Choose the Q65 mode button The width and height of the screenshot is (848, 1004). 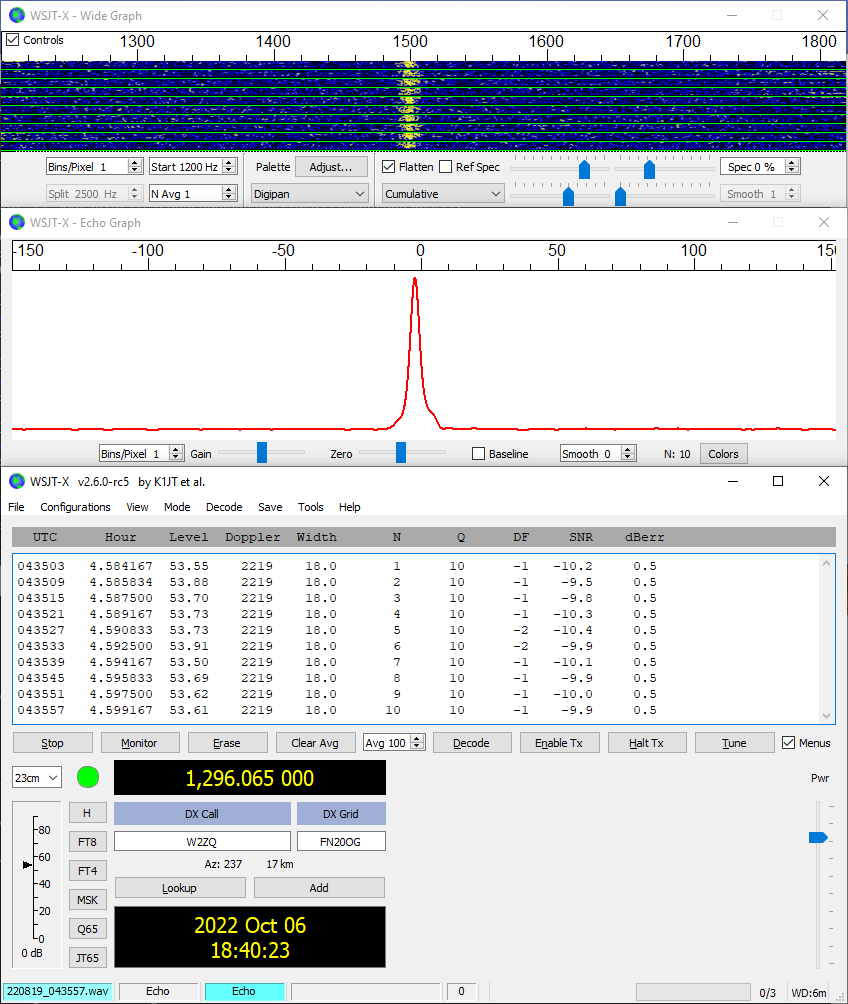point(87,929)
